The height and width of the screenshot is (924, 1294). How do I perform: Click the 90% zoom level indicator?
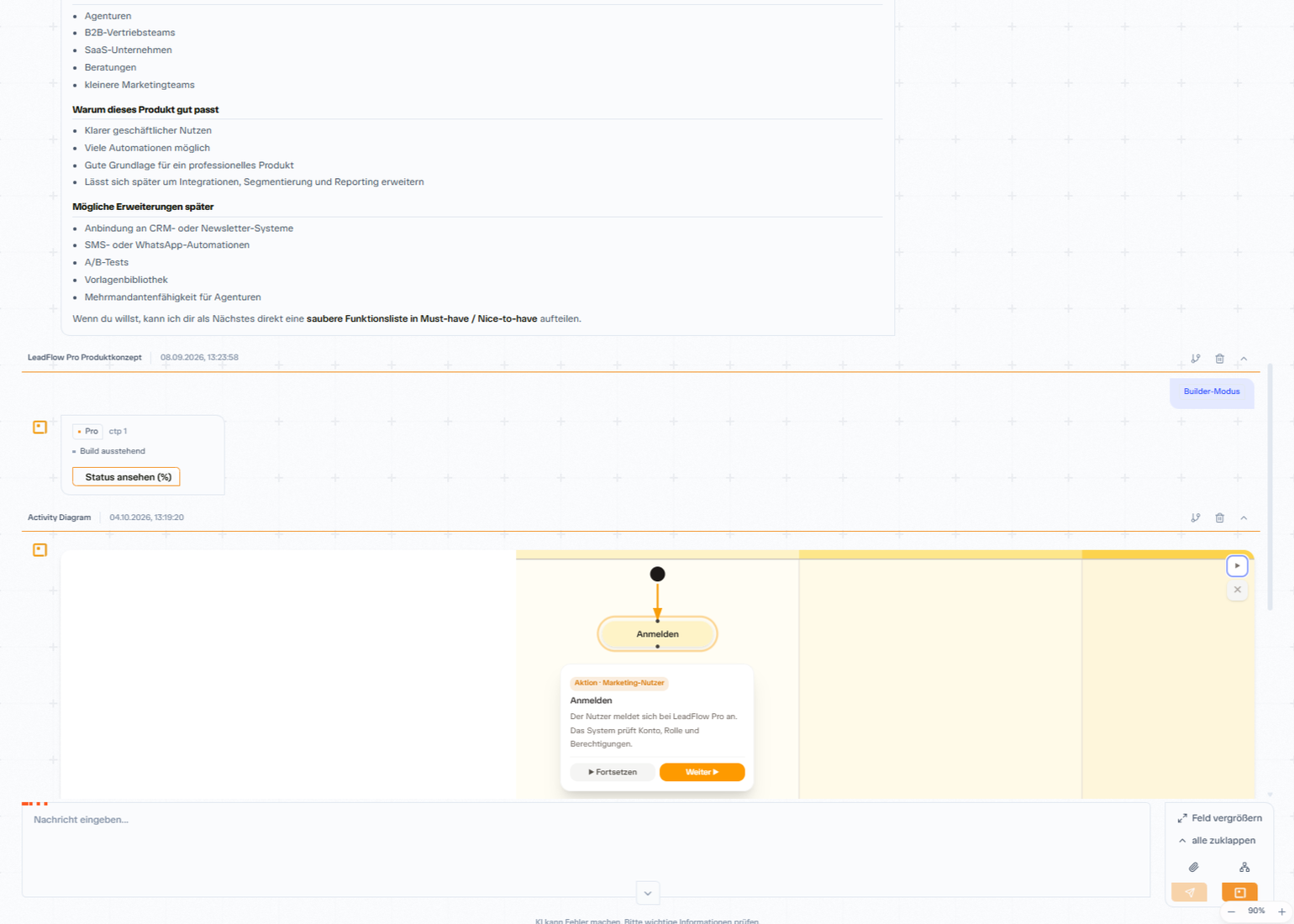point(1256,911)
